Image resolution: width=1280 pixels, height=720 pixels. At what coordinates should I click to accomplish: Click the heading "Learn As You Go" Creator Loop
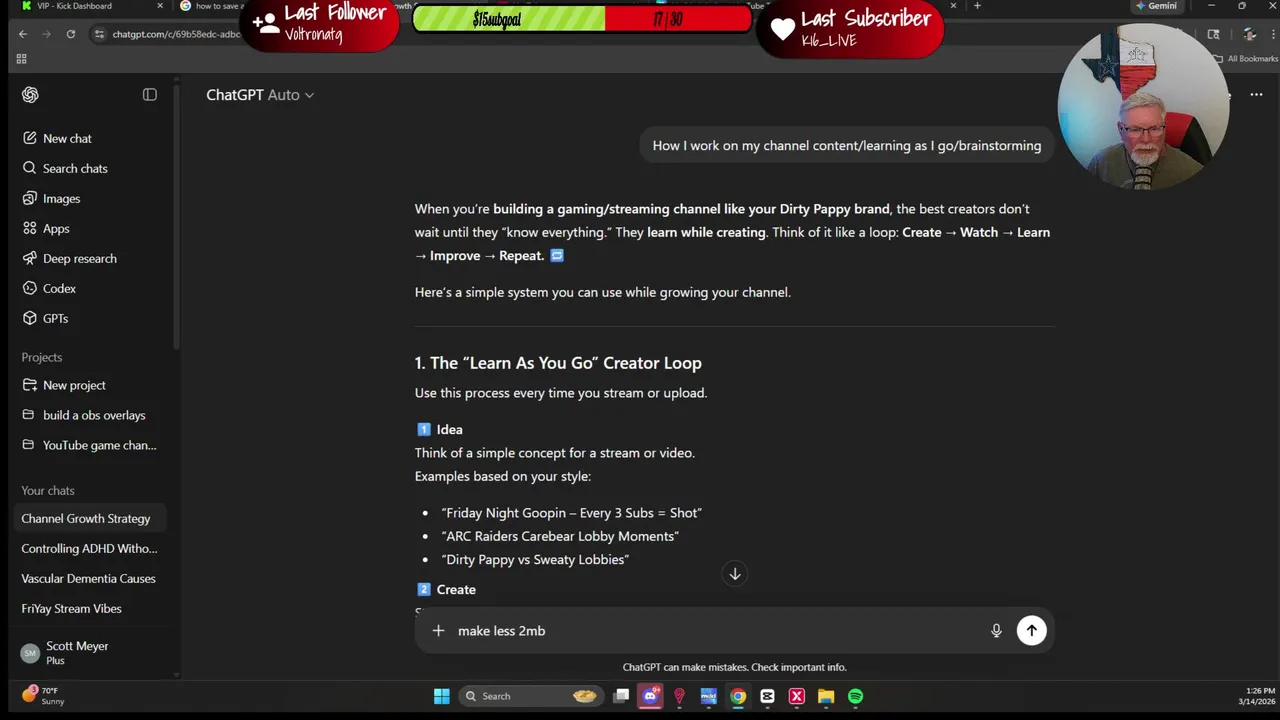coord(558,363)
